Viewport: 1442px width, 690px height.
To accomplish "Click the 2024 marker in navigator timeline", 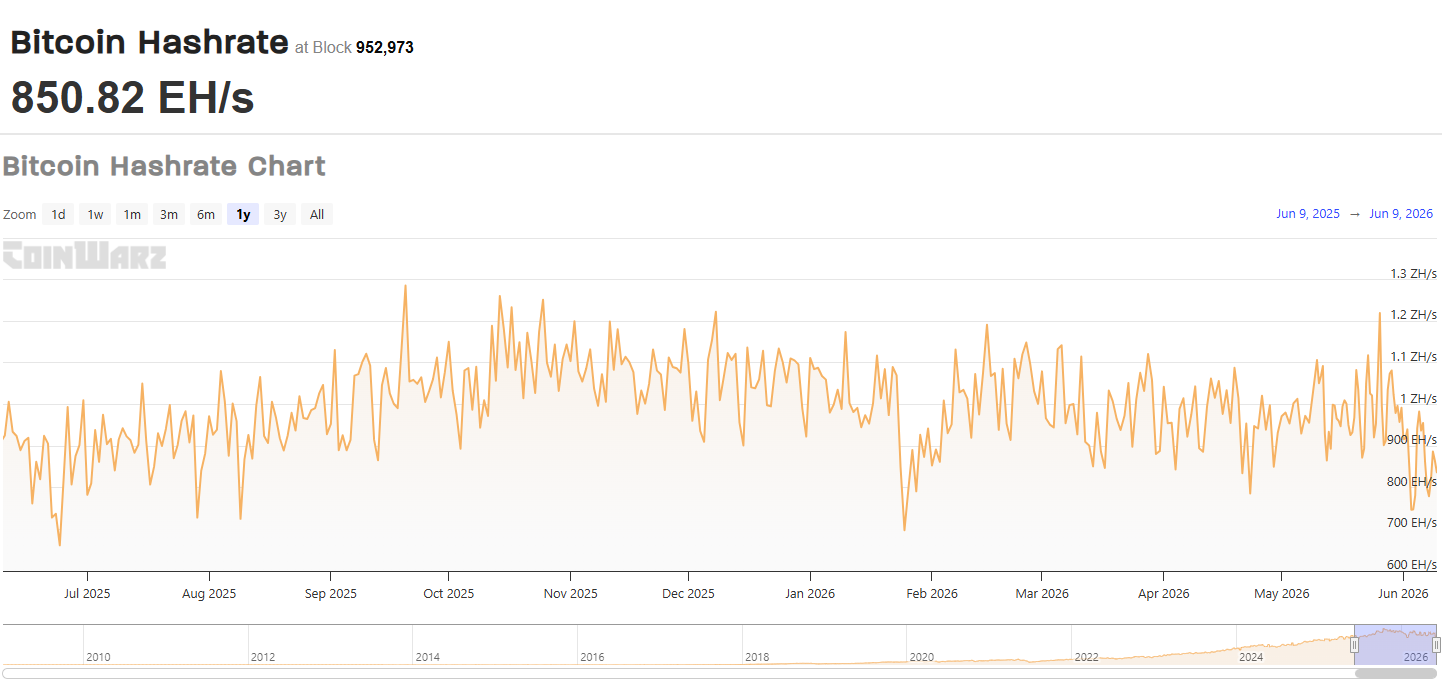I will click(x=1251, y=657).
